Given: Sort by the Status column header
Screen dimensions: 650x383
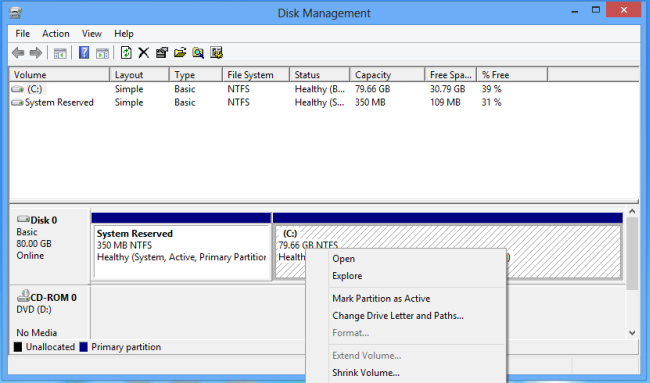Looking at the screenshot, I should [x=320, y=75].
